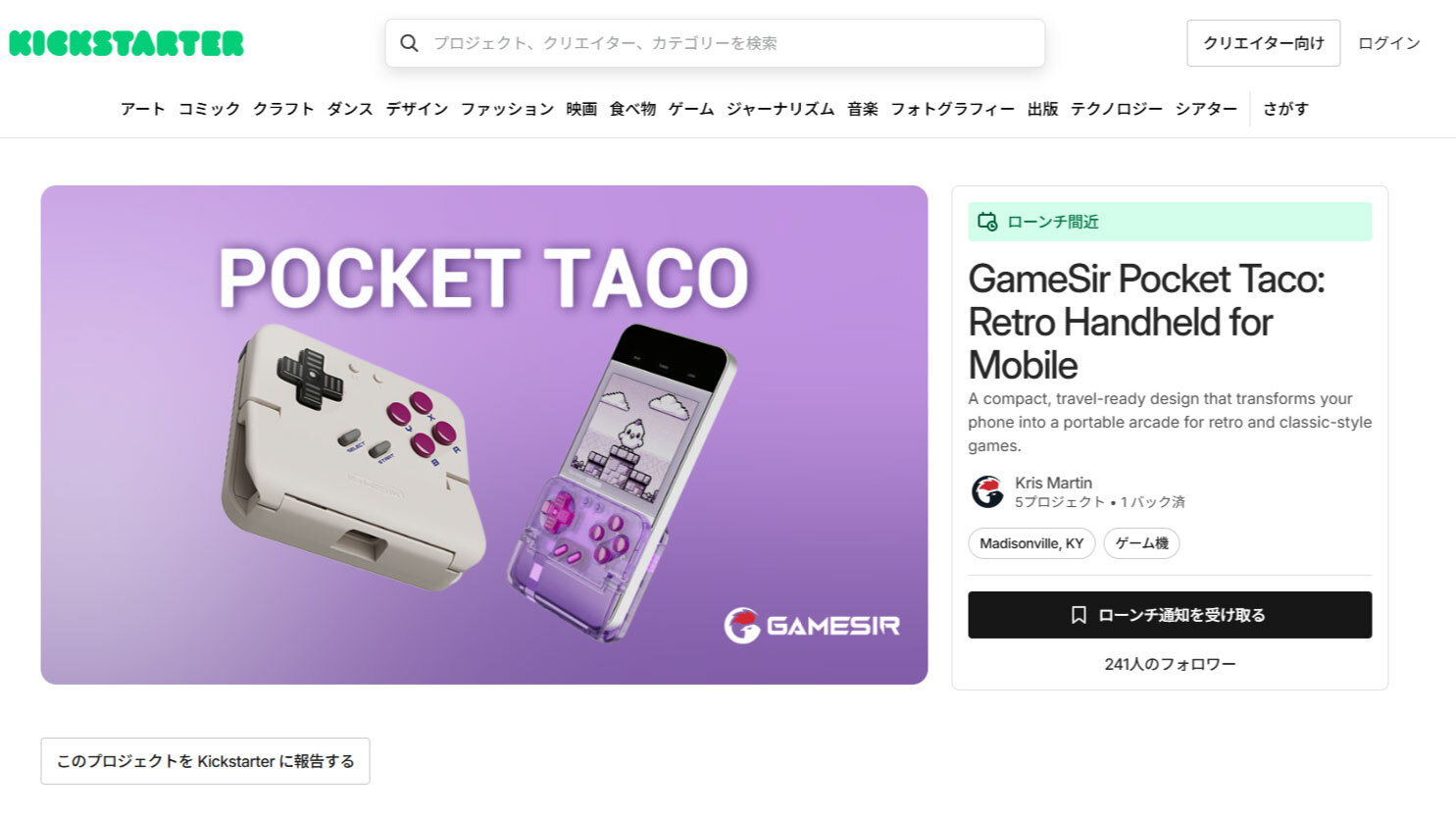The width and height of the screenshot is (1456, 819).
Task: Open the アート category
Action: pos(142,109)
